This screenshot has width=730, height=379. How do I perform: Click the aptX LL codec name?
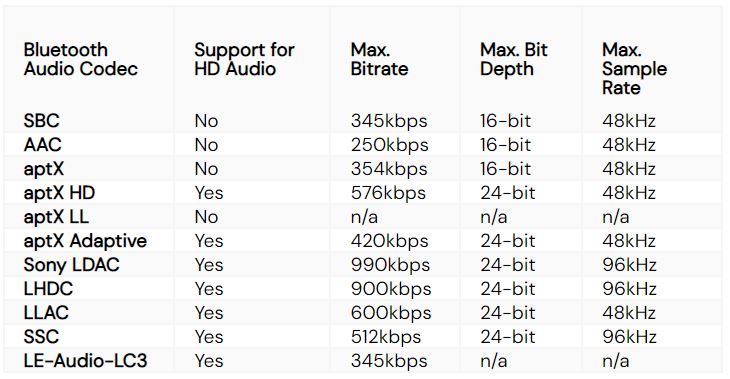(x=56, y=217)
